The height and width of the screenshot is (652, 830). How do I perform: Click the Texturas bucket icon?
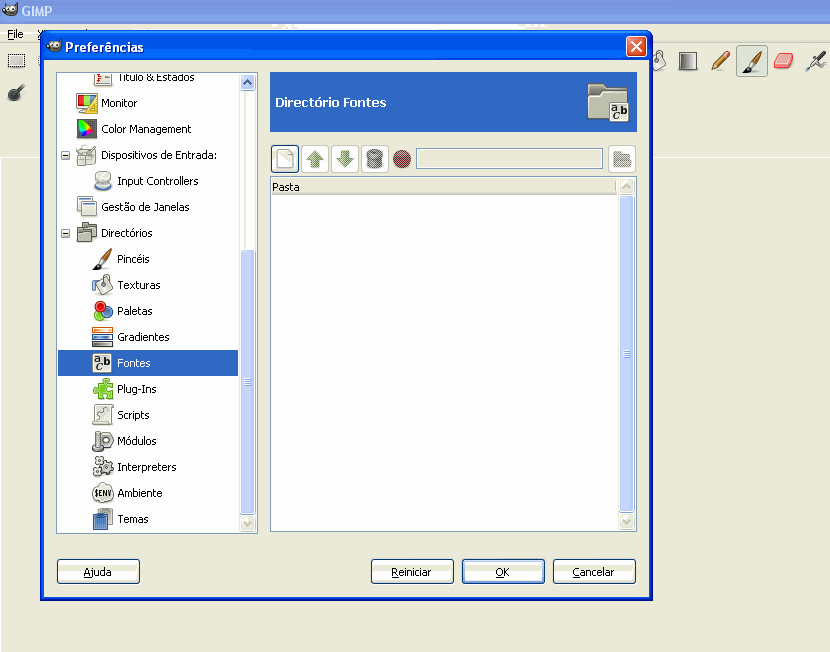click(102, 285)
